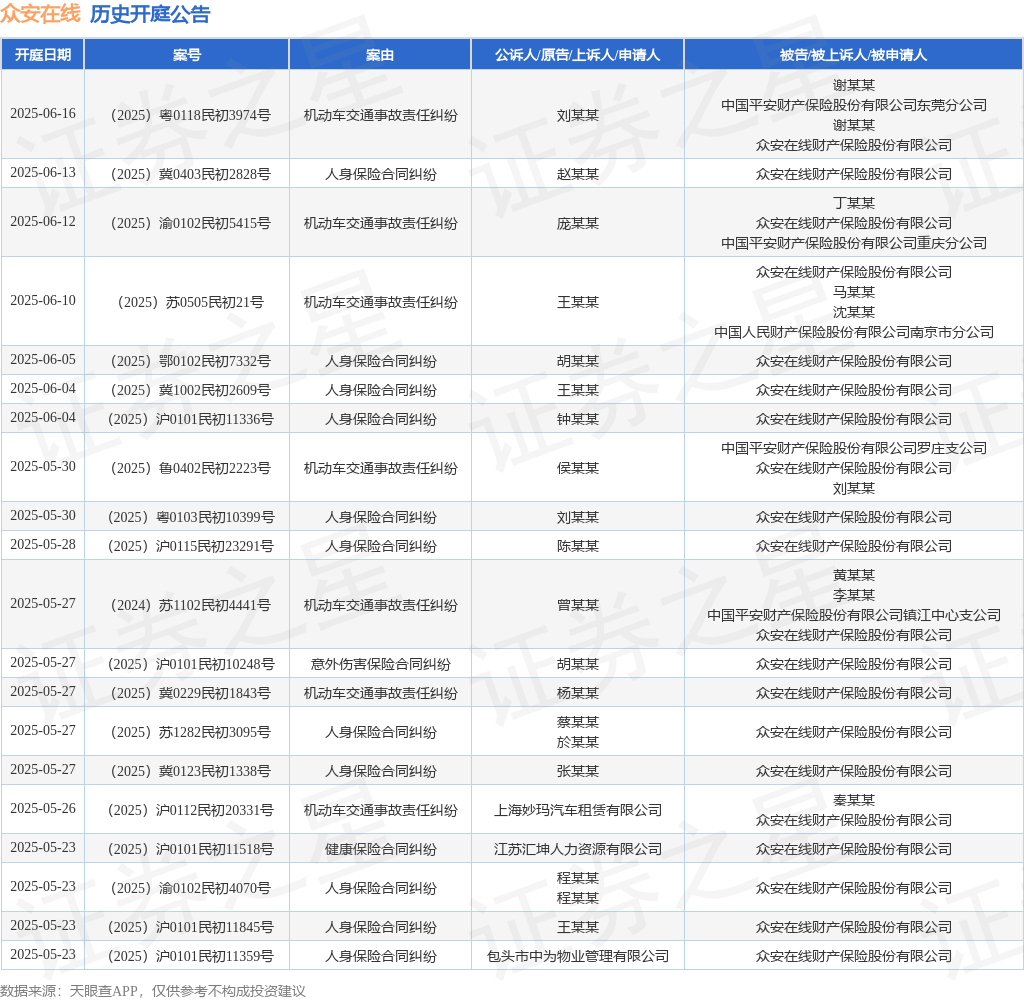Click defendant 马某某
This screenshot has width=1024, height=1000.
click(854, 291)
